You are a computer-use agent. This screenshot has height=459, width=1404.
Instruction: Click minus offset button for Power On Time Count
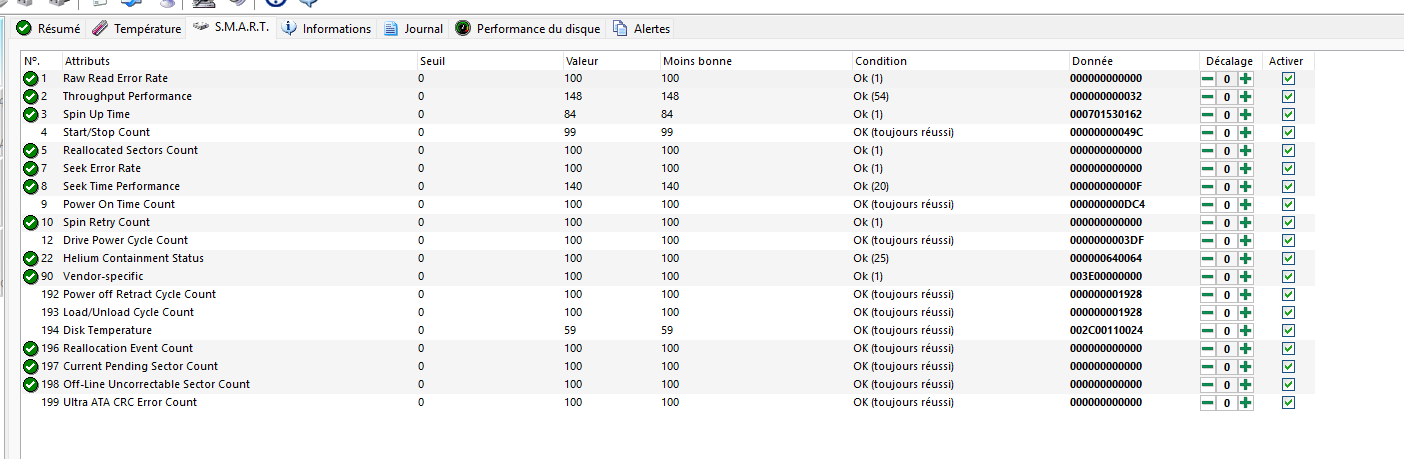tap(1208, 205)
